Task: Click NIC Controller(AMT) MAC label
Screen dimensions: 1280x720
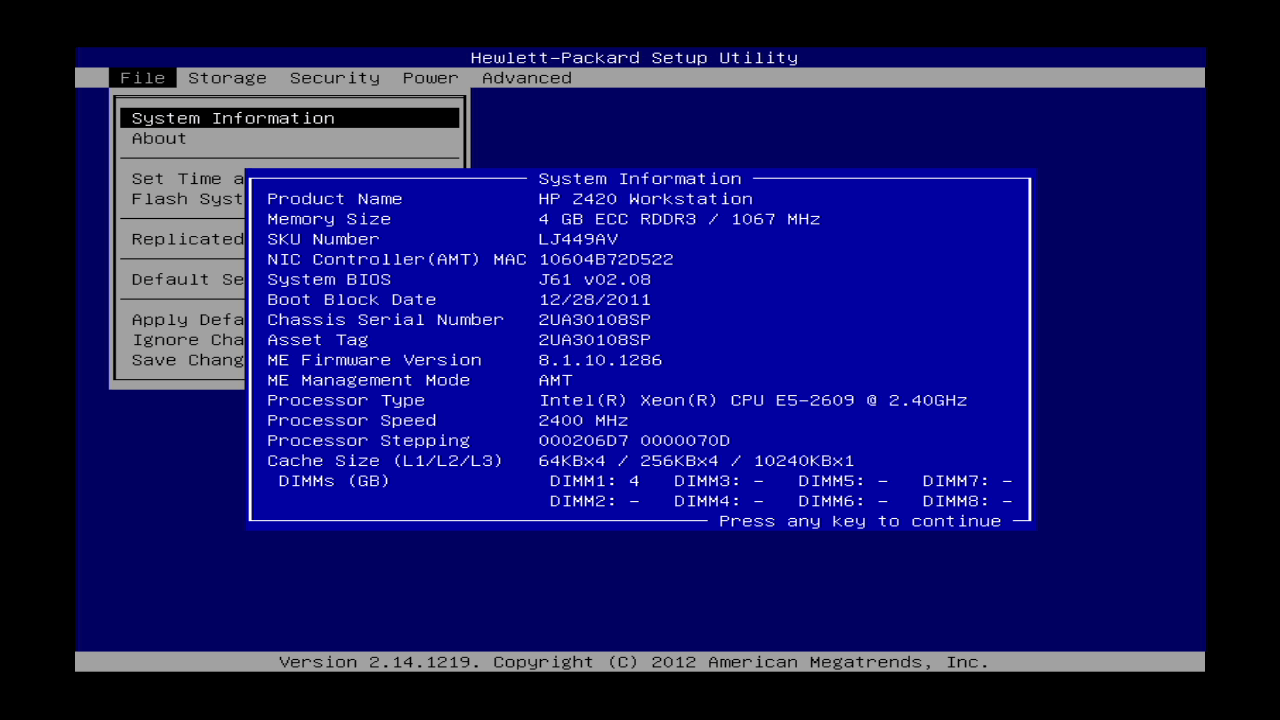Action: click(397, 259)
